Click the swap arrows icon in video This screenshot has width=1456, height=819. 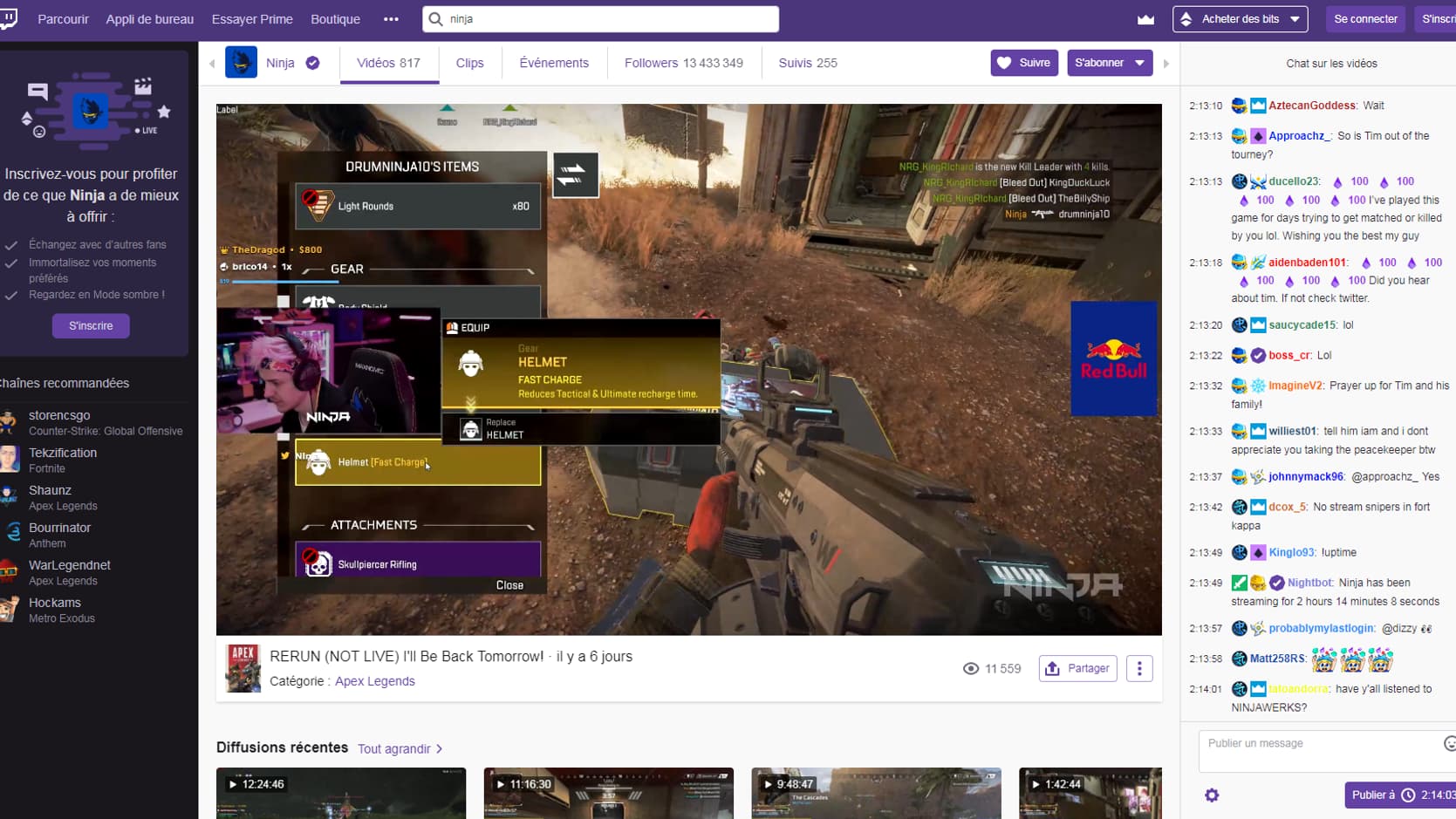click(575, 174)
